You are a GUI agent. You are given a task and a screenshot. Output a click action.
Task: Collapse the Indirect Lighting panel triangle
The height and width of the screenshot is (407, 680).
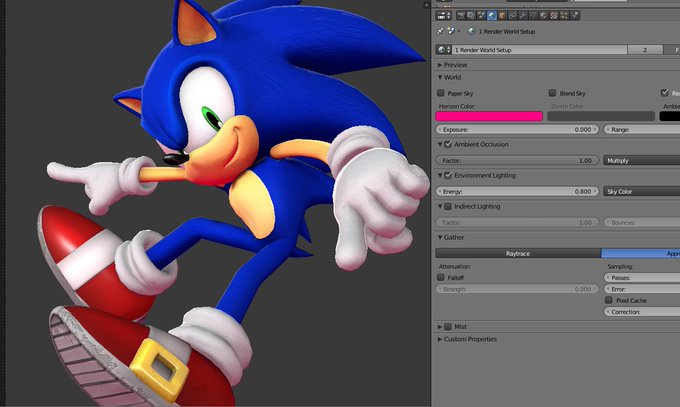[440, 206]
